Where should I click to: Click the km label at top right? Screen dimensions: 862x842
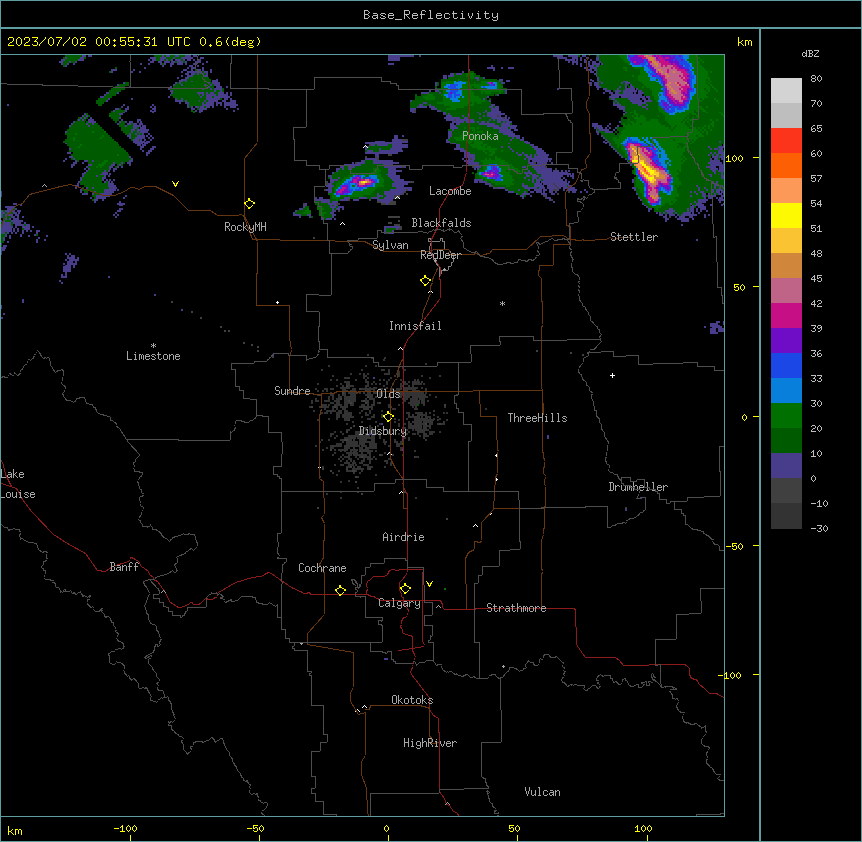tap(744, 42)
